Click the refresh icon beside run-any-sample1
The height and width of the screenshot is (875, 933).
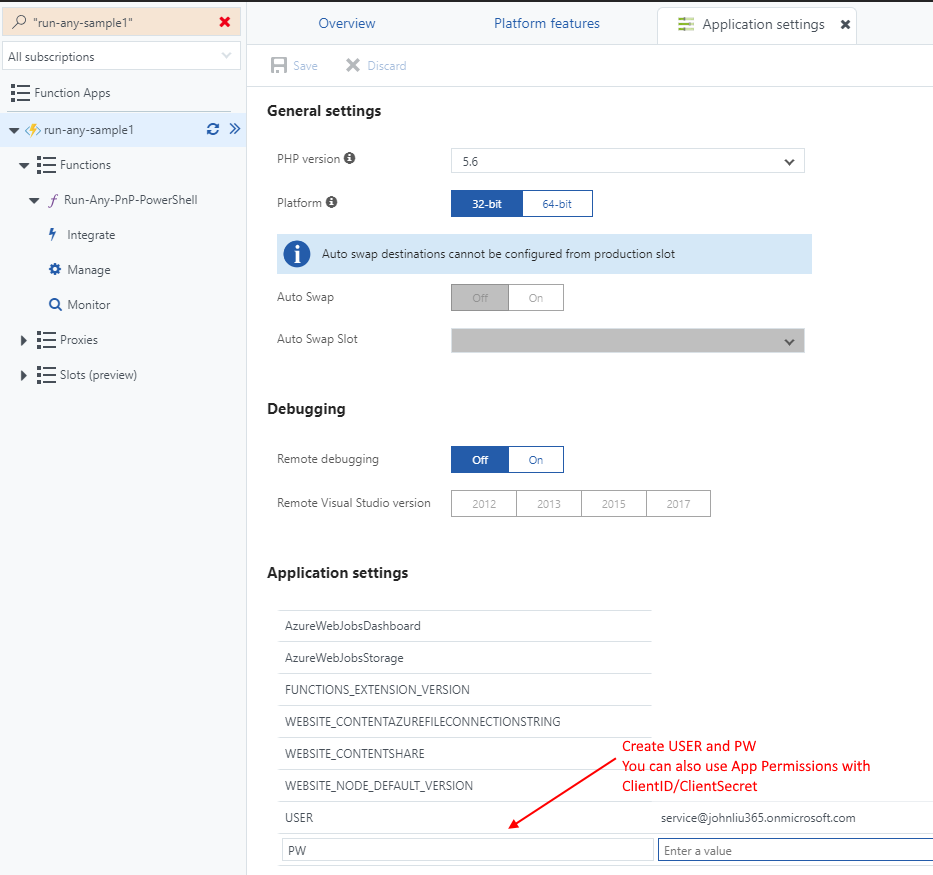[x=212, y=129]
